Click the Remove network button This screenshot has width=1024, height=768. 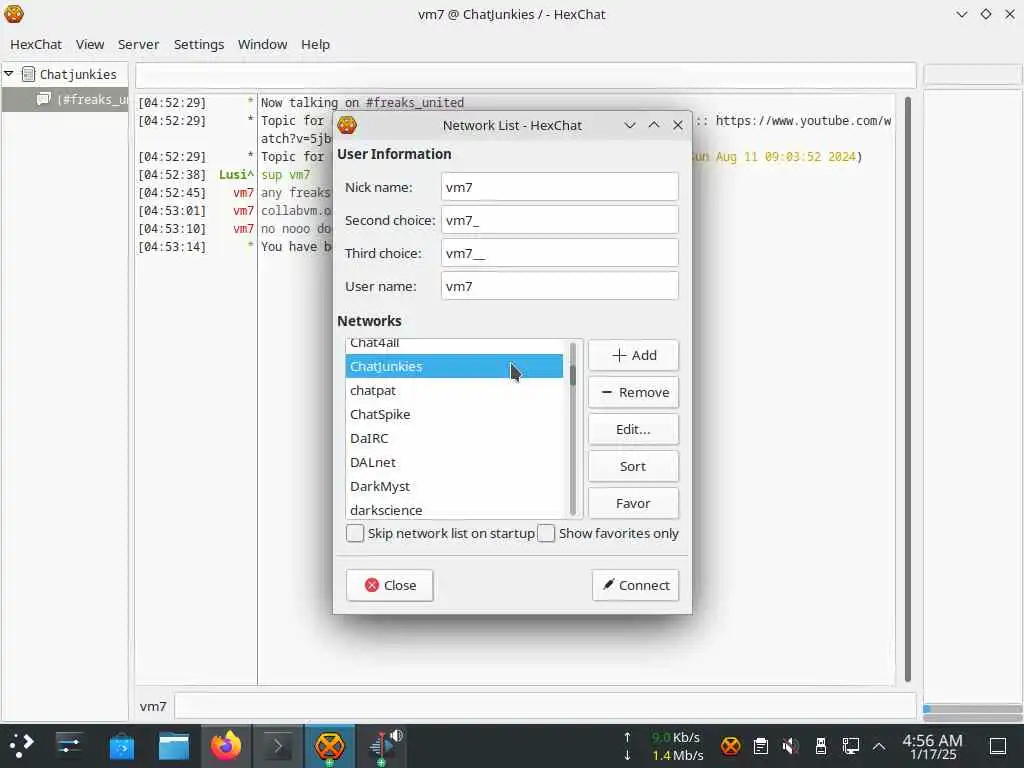(633, 392)
